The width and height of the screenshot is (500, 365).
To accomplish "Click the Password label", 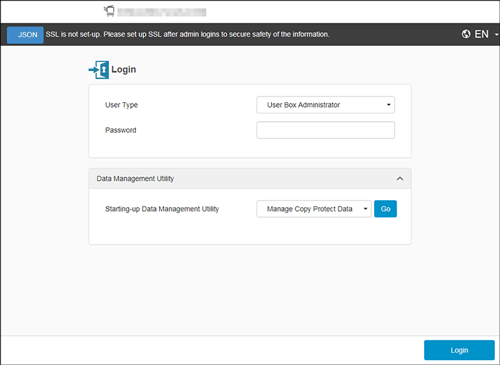I will (121, 130).
